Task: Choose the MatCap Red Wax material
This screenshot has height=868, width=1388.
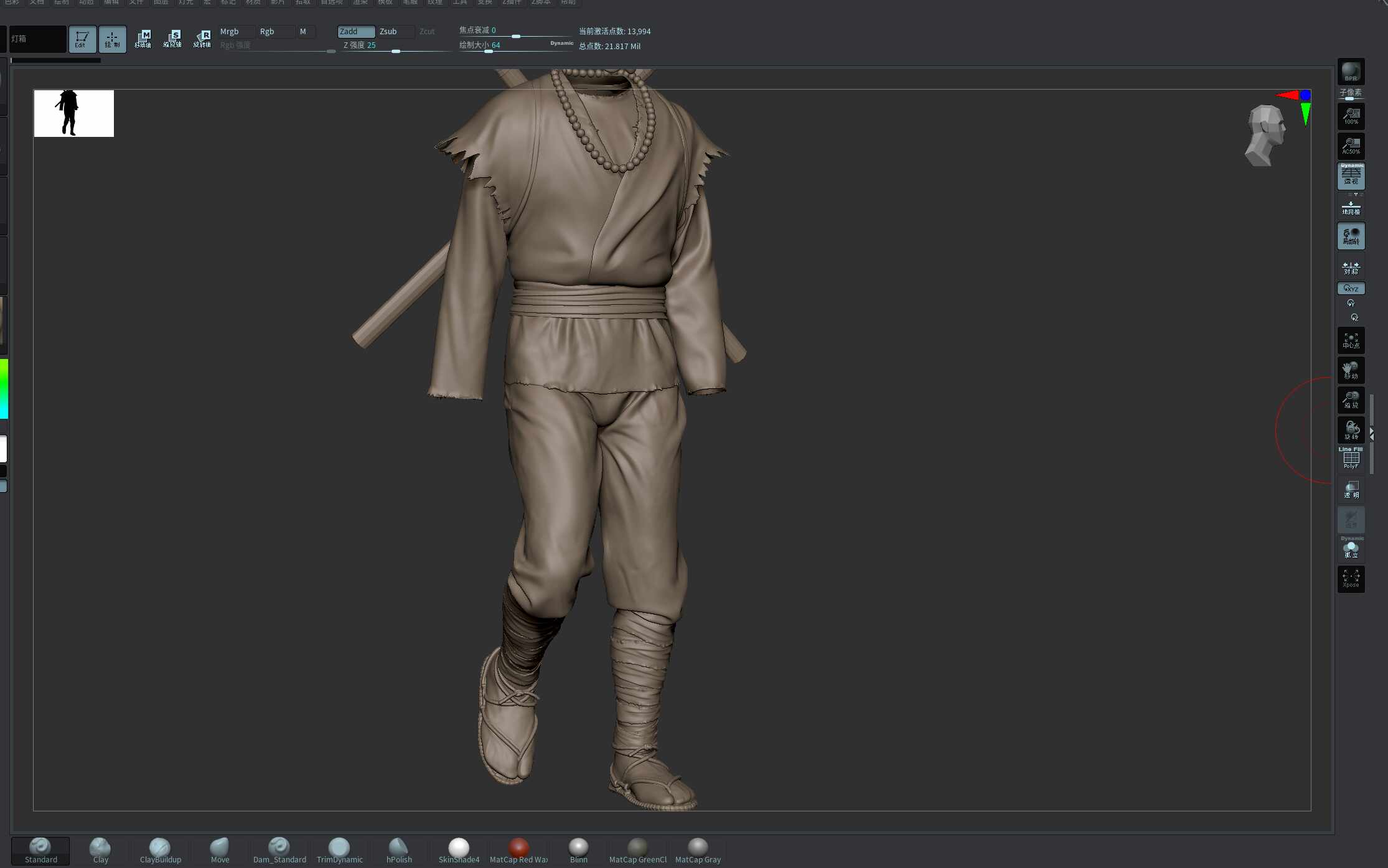Action: pyautogui.click(x=518, y=851)
